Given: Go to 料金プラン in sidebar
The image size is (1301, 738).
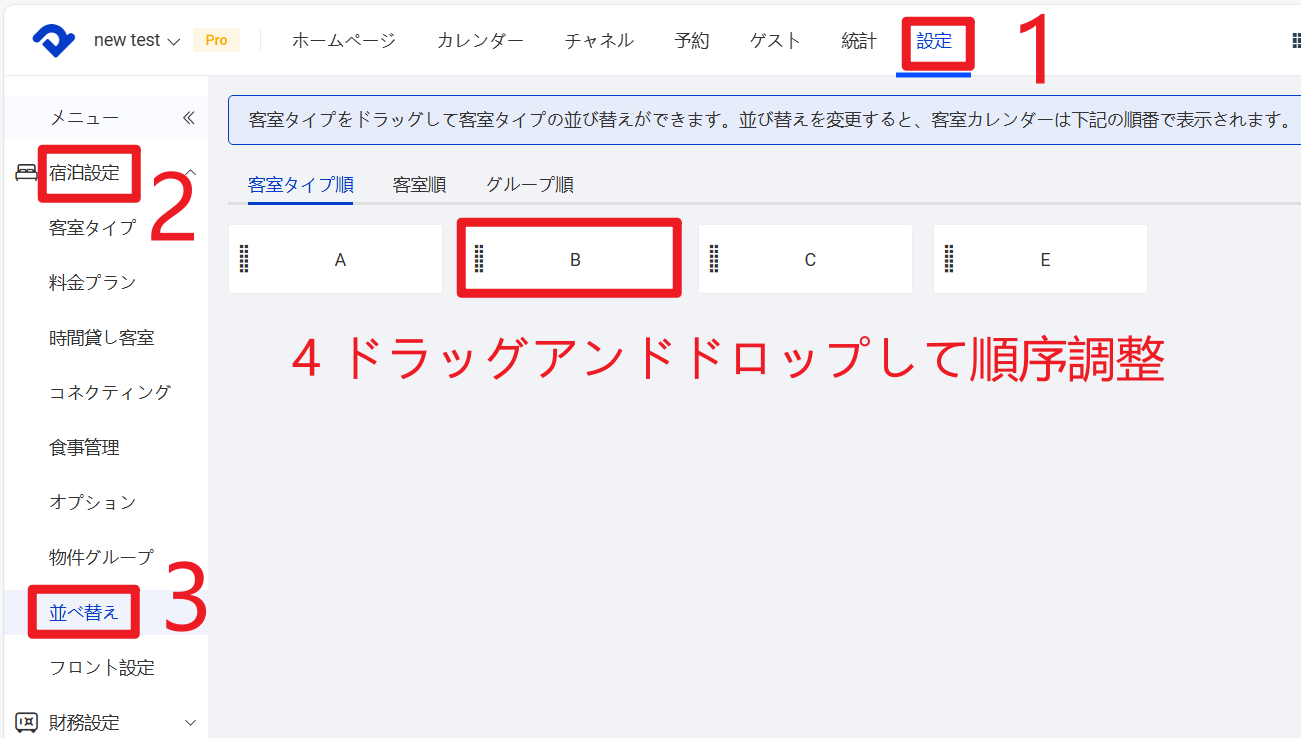Looking at the screenshot, I should click(x=92, y=283).
